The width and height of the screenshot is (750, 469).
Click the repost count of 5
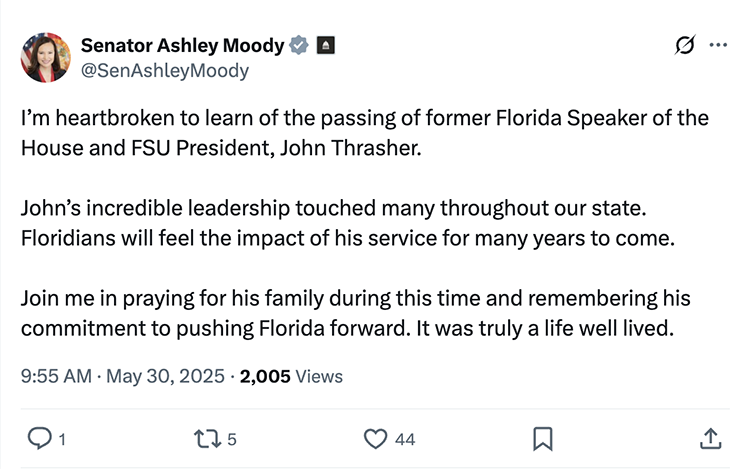coord(232,439)
